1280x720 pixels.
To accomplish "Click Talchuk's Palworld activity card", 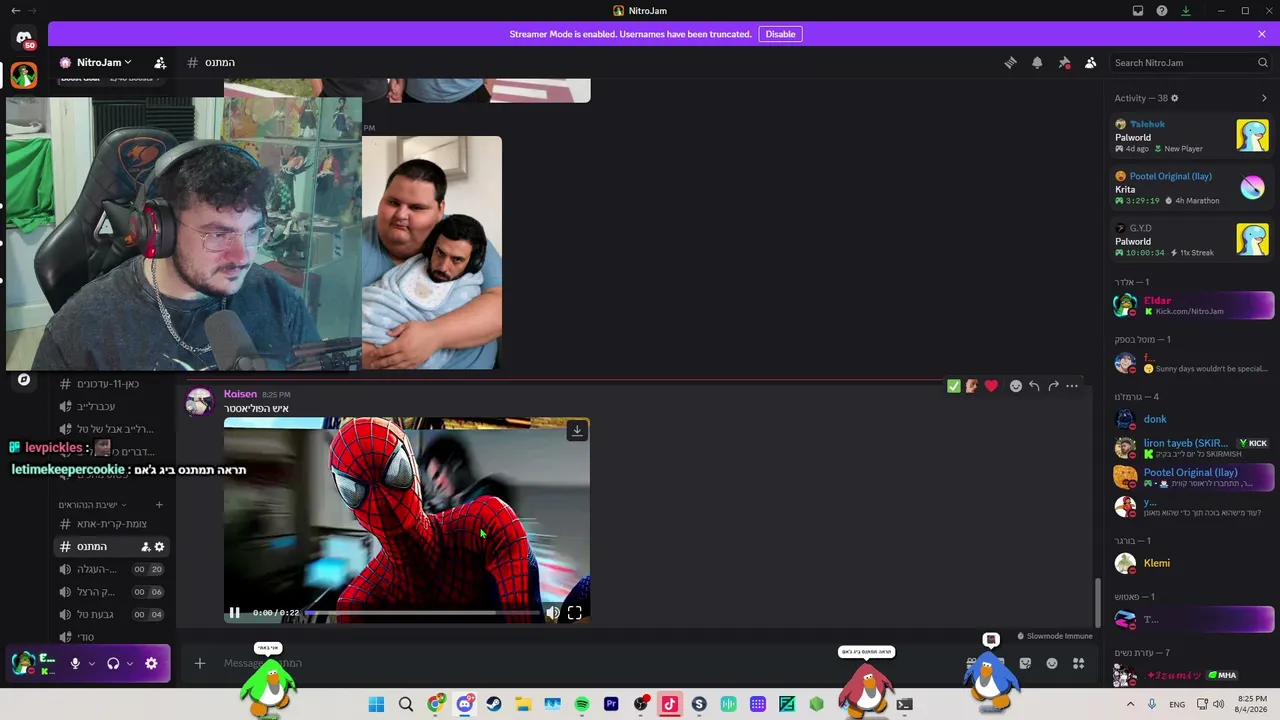I will click(x=1191, y=136).
